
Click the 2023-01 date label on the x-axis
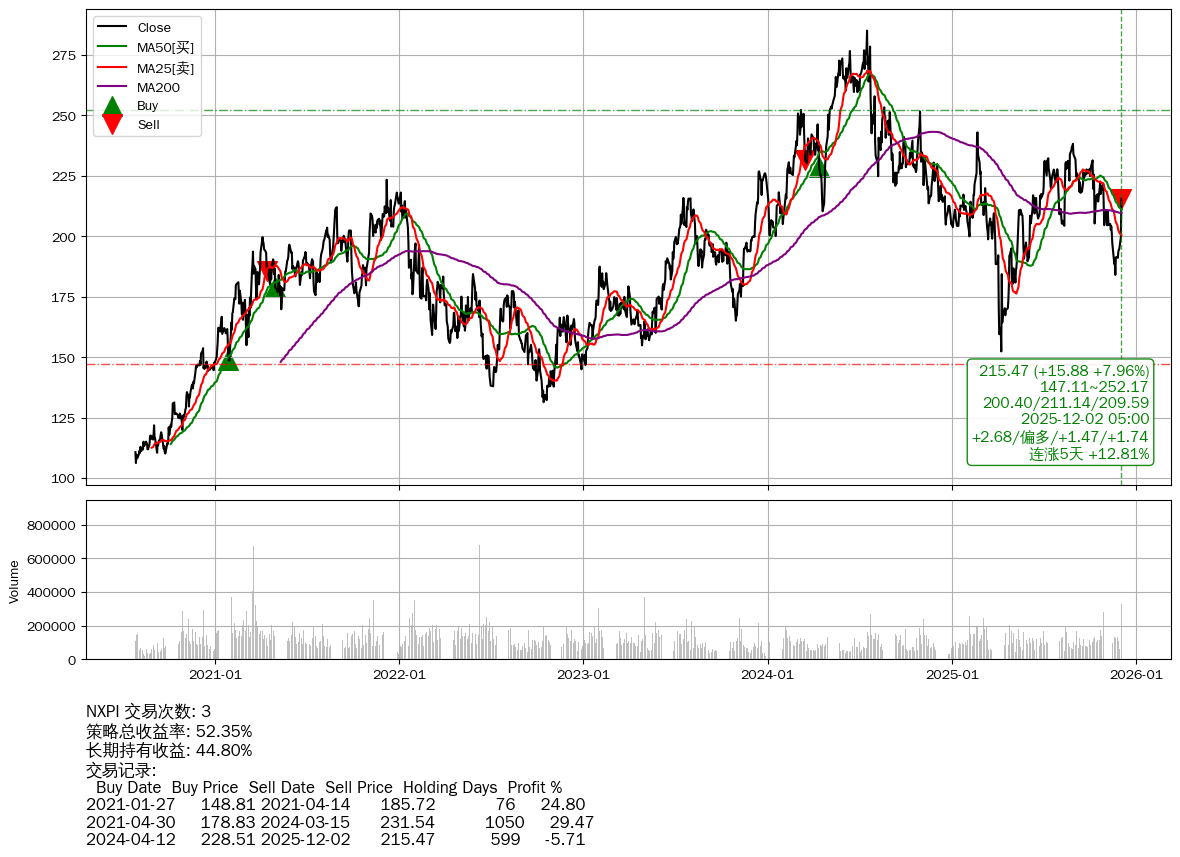tap(583, 674)
